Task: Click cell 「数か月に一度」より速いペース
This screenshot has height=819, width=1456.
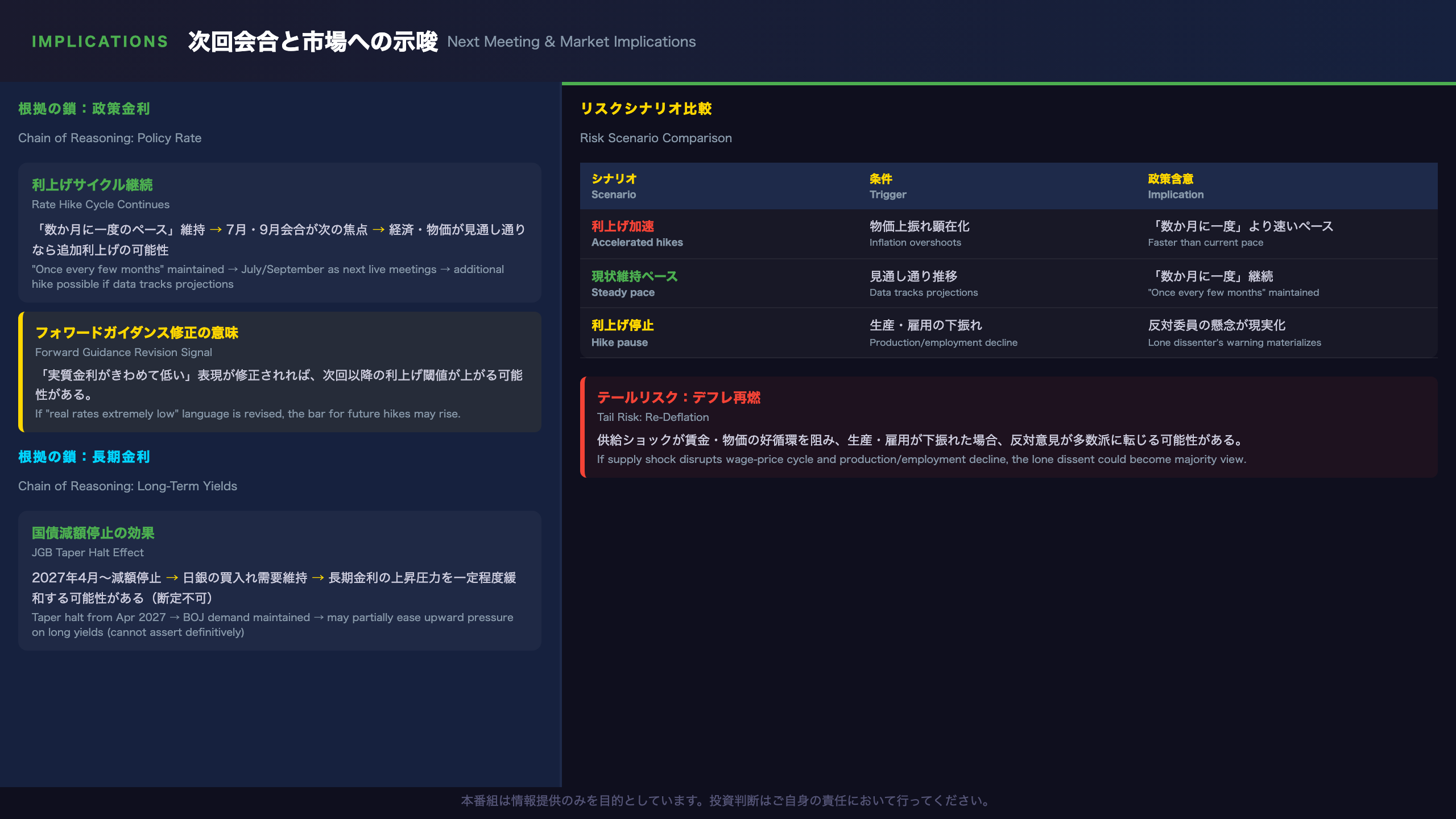Action: (1240, 226)
